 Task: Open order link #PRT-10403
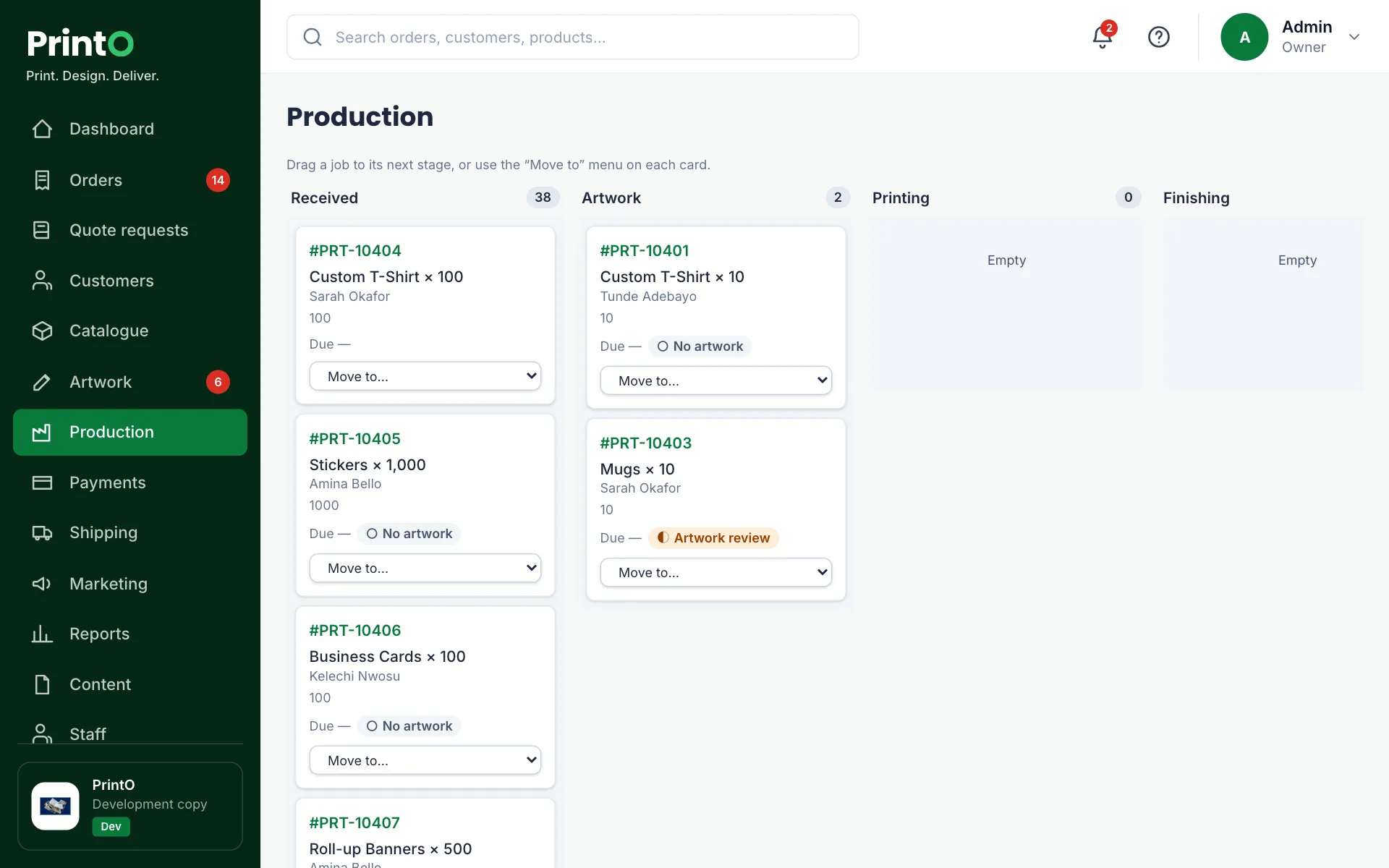coord(646,443)
